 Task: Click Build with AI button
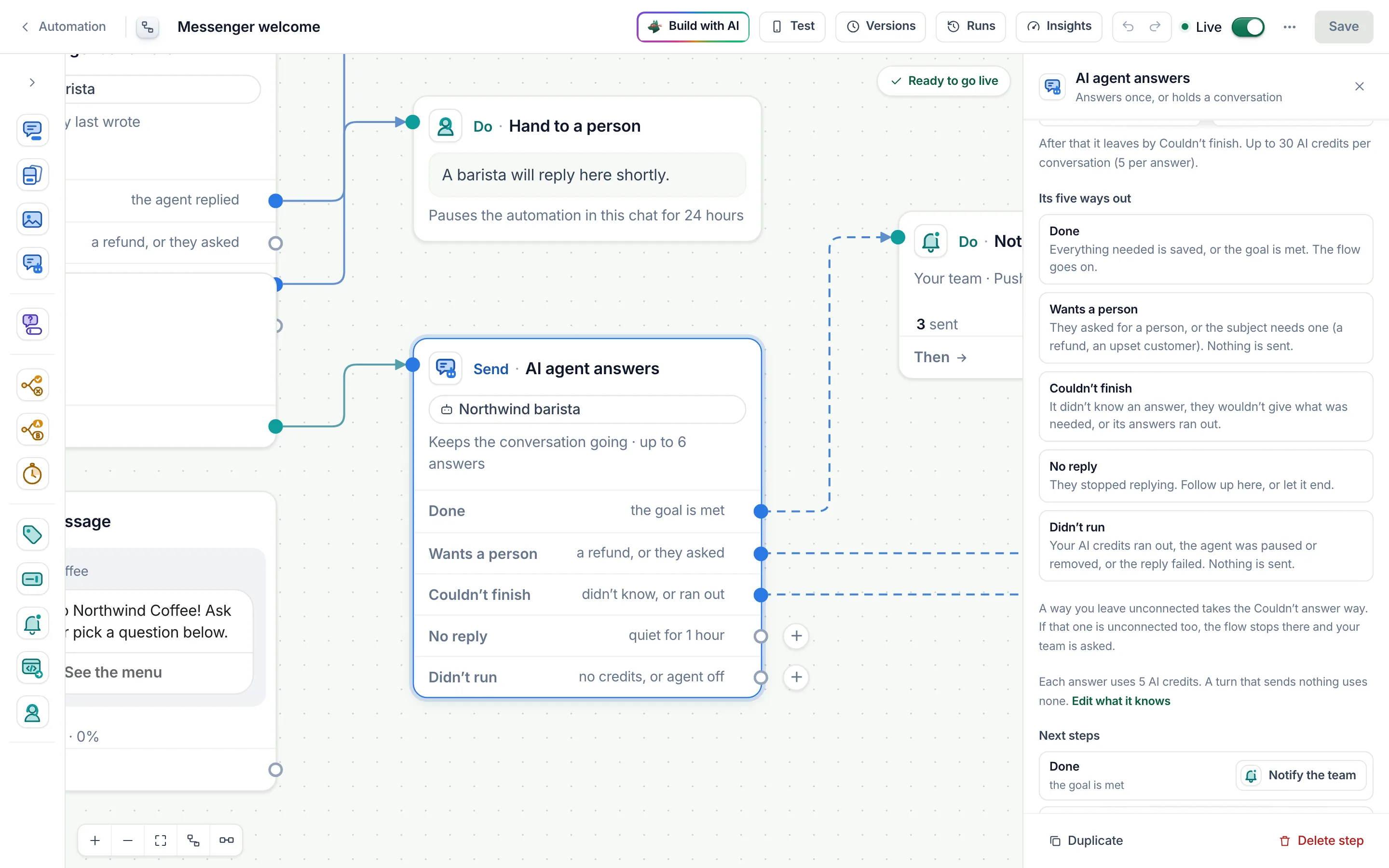(693, 27)
